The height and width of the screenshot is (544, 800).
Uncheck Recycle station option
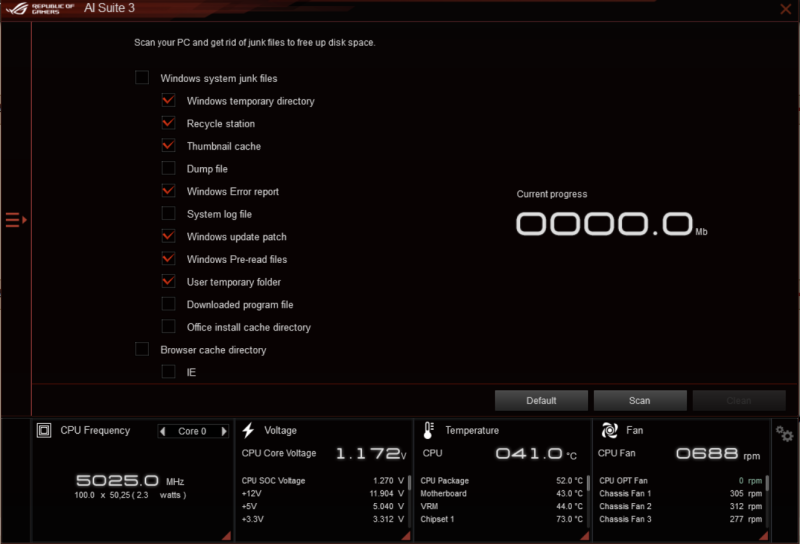168,123
